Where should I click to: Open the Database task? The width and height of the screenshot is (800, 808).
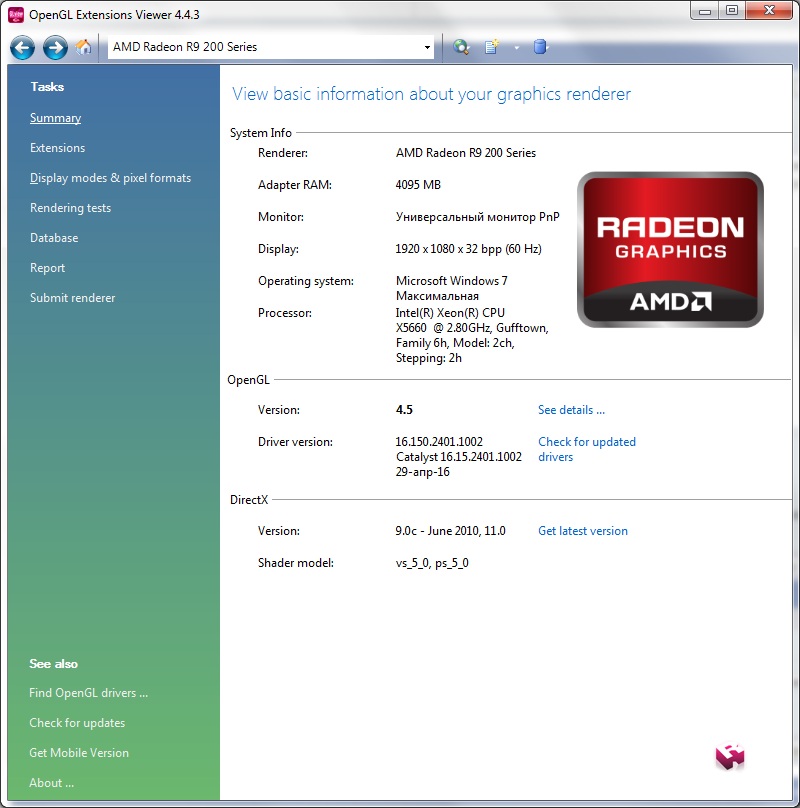pyautogui.click(x=54, y=238)
